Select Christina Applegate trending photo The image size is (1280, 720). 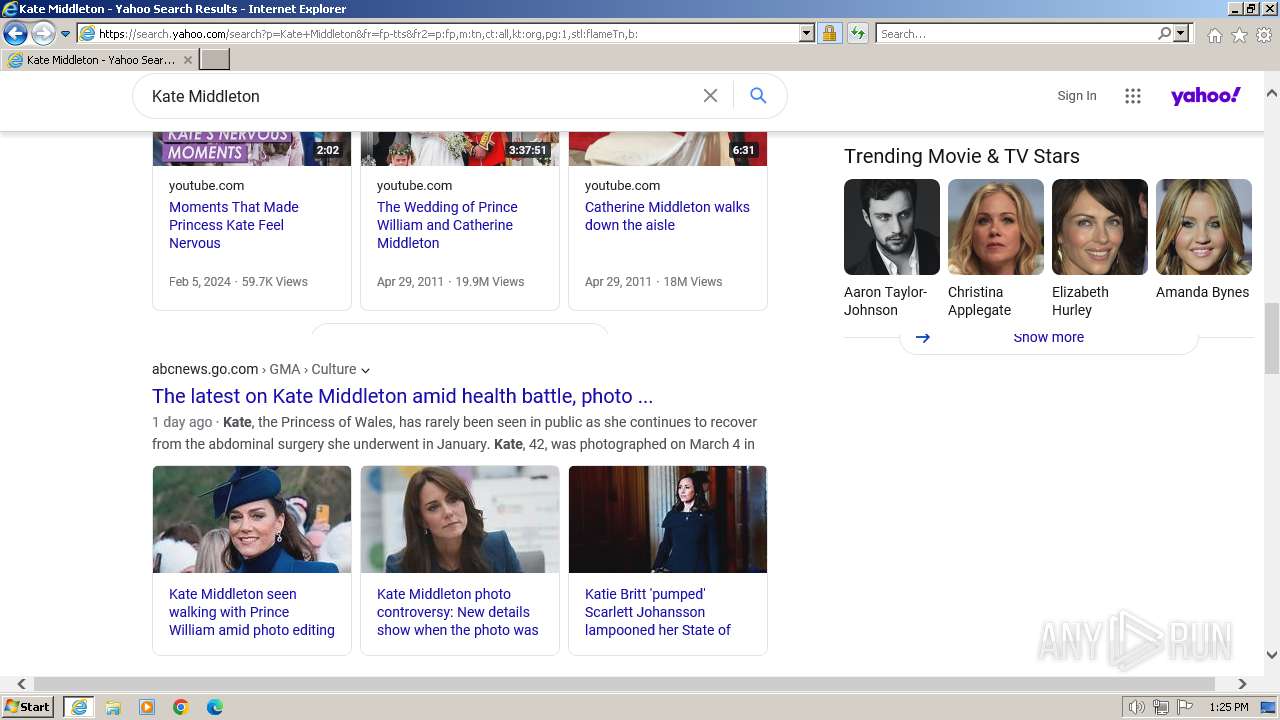tap(996, 227)
